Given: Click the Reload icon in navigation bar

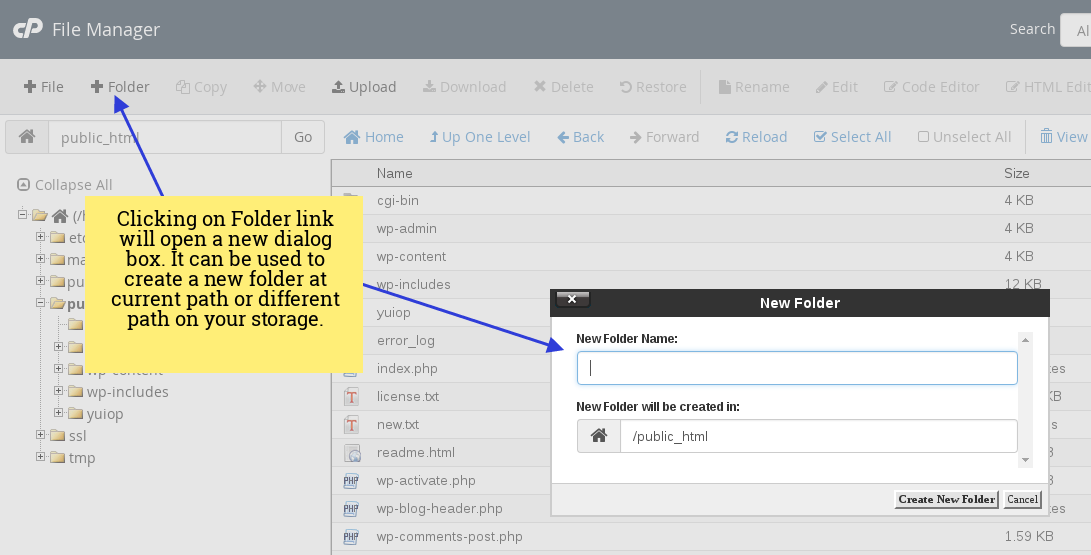Looking at the screenshot, I should coord(756,137).
